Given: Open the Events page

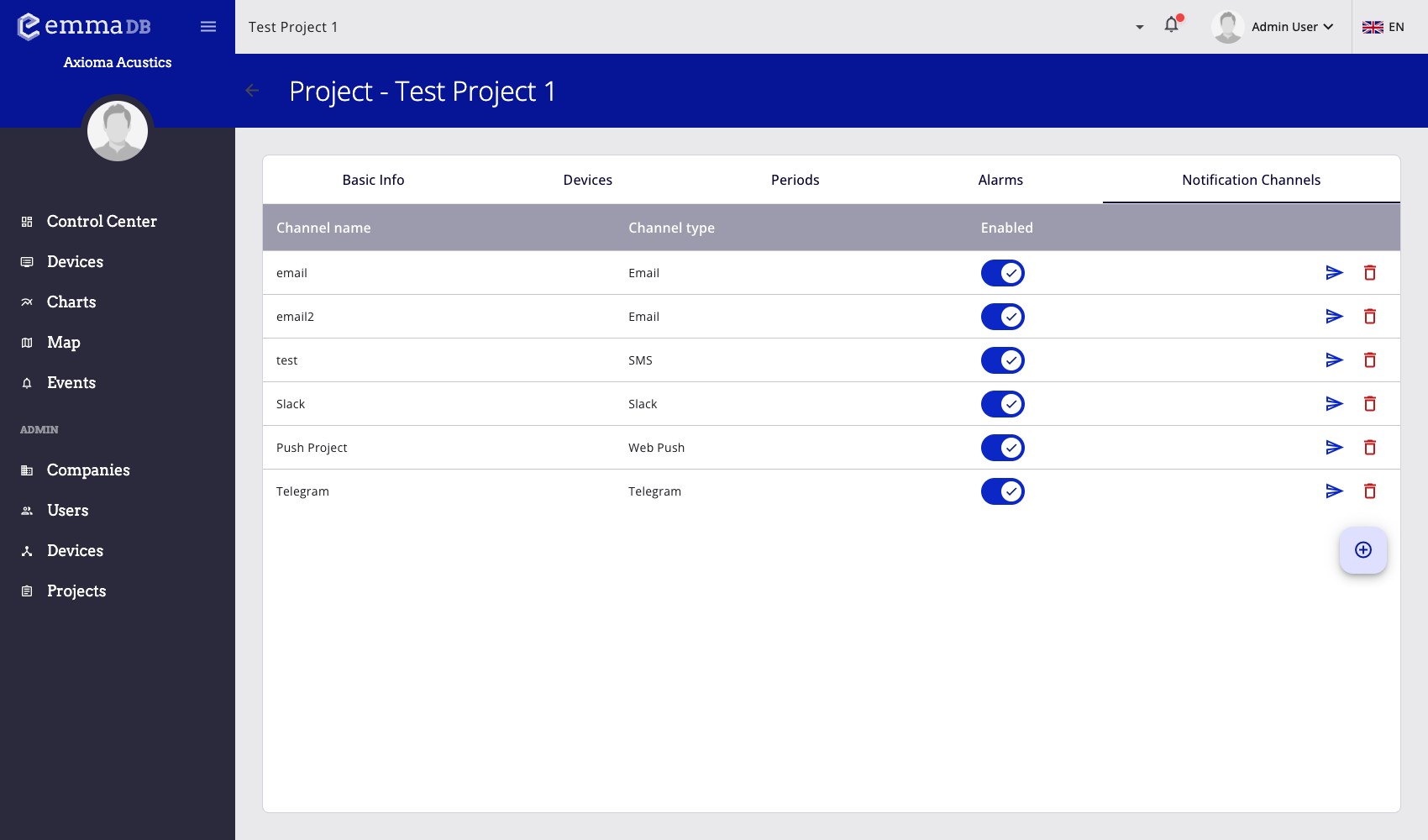Looking at the screenshot, I should tap(70, 382).
